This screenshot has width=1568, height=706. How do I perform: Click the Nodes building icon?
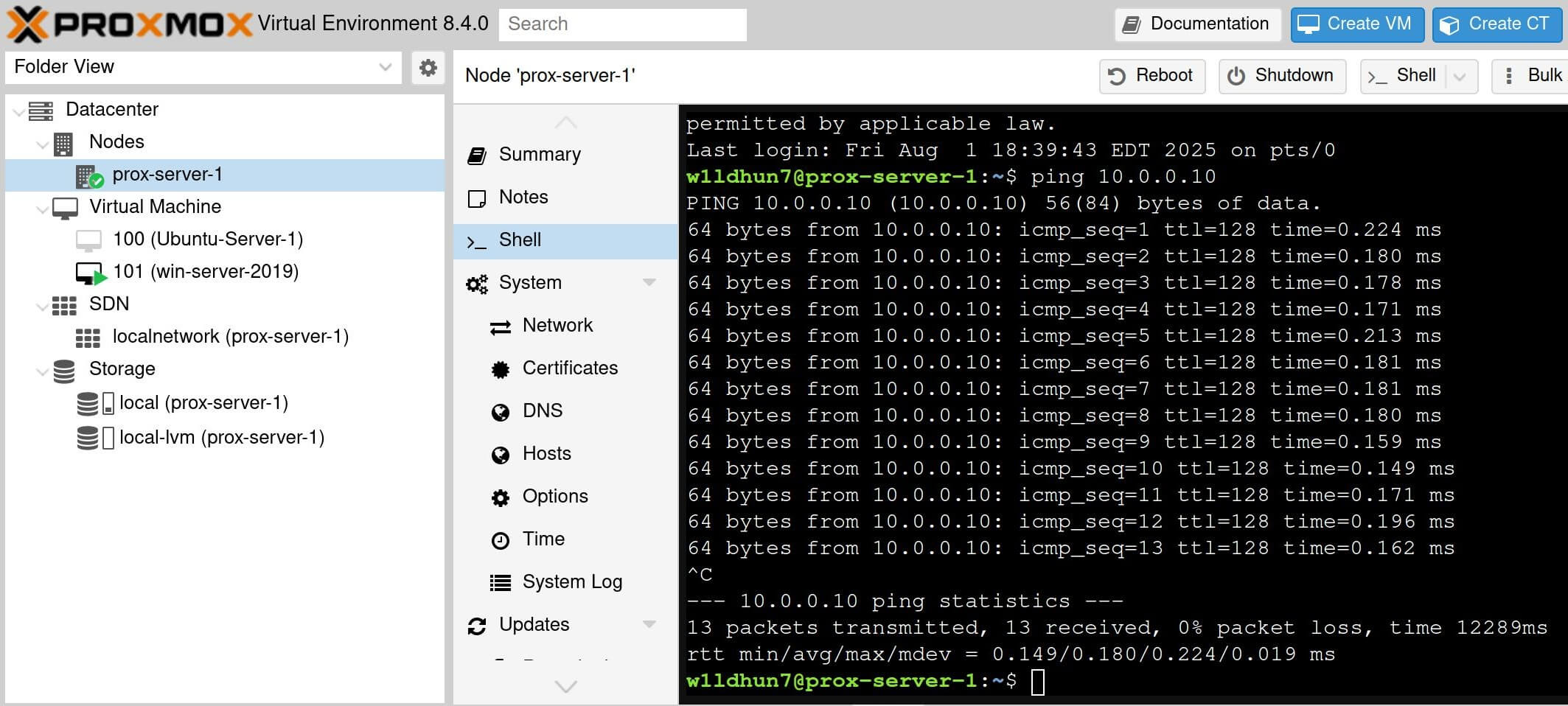click(x=63, y=143)
